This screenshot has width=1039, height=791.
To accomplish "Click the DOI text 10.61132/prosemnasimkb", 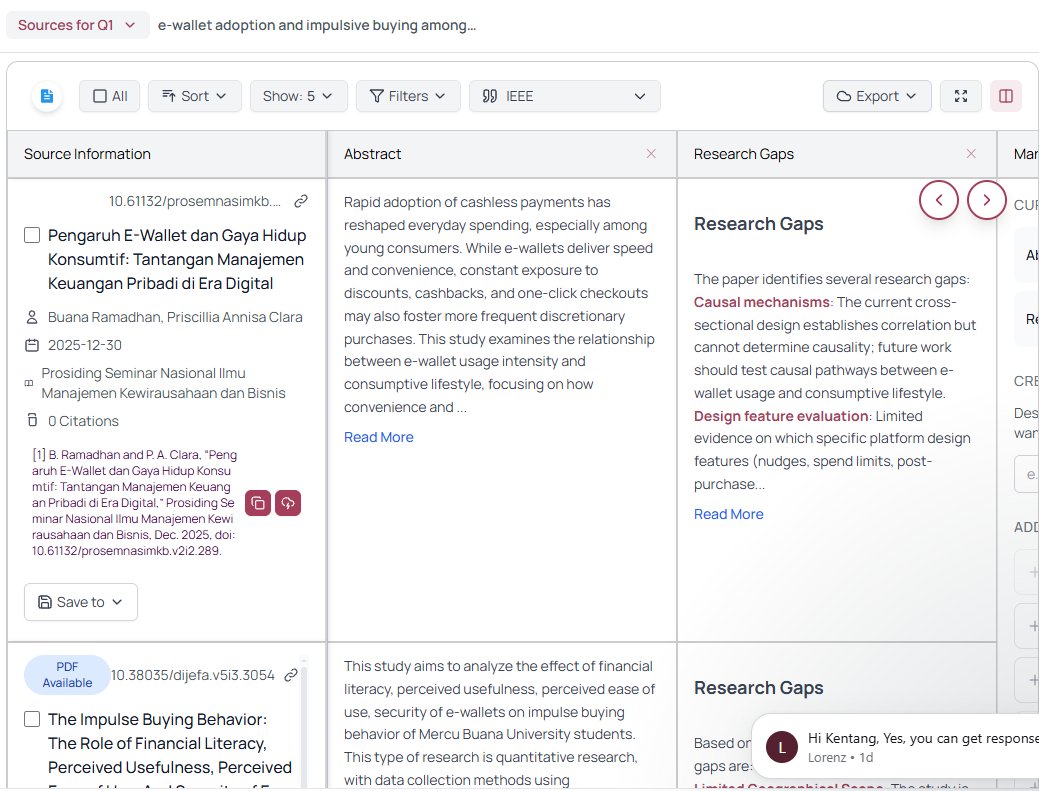I will 195,201.
